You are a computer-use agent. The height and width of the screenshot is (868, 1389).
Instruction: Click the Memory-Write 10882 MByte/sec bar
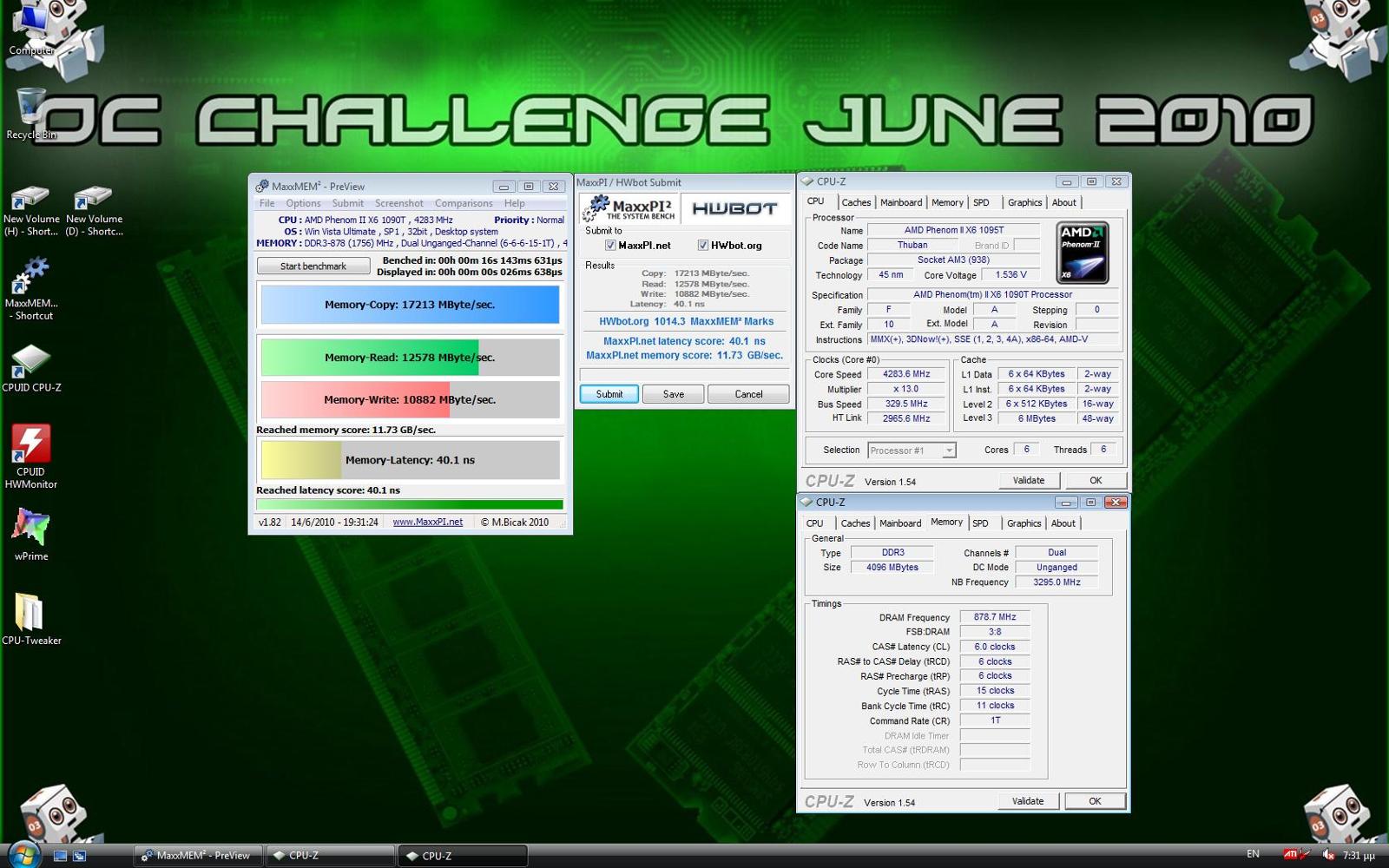click(x=410, y=399)
